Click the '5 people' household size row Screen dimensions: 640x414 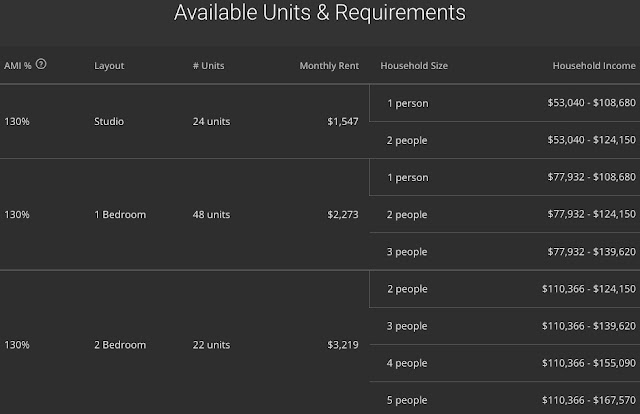tap(407, 401)
